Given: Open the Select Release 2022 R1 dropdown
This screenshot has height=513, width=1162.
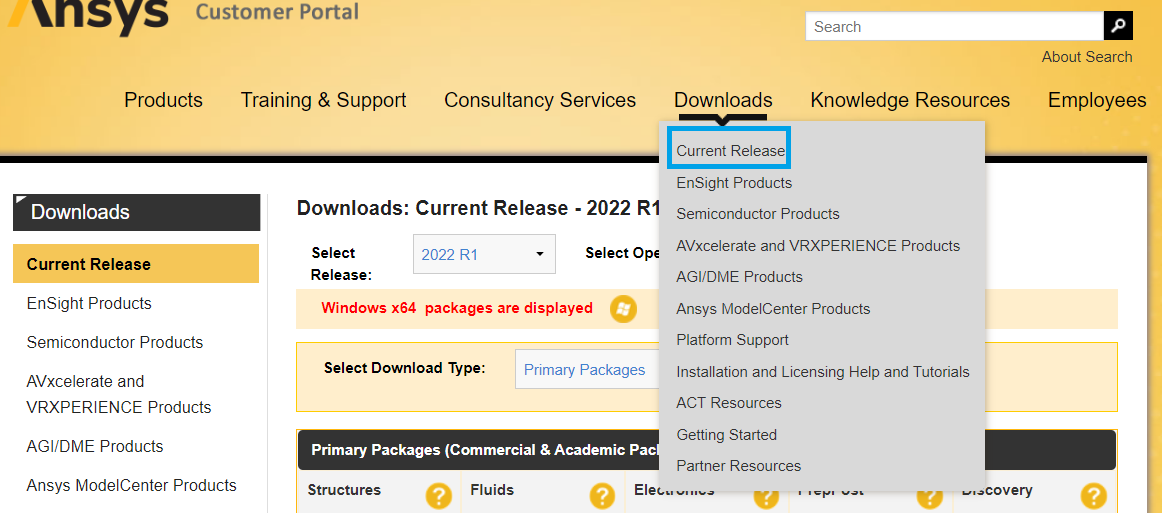Looking at the screenshot, I should (484, 255).
